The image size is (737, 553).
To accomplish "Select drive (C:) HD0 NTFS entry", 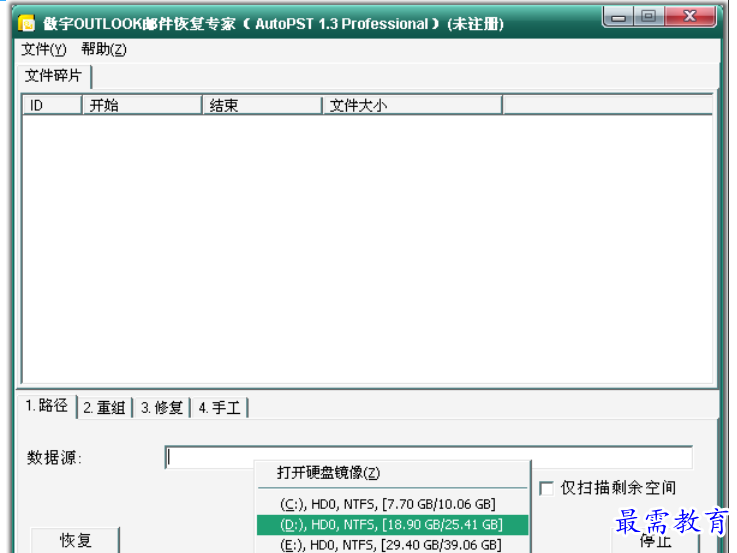I will click(393, 504).
